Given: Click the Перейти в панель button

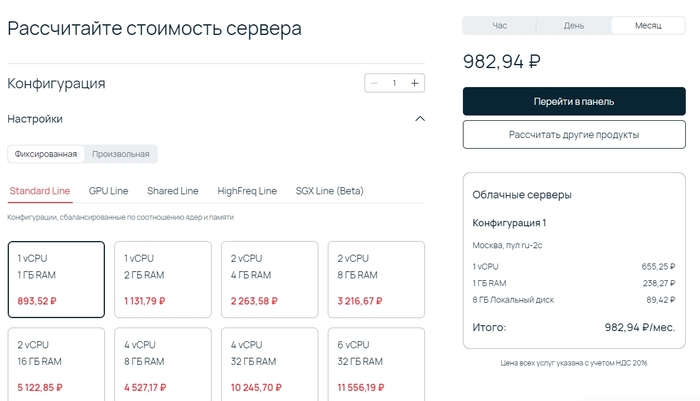Looking at the screenshot, I should pos(574,101).
